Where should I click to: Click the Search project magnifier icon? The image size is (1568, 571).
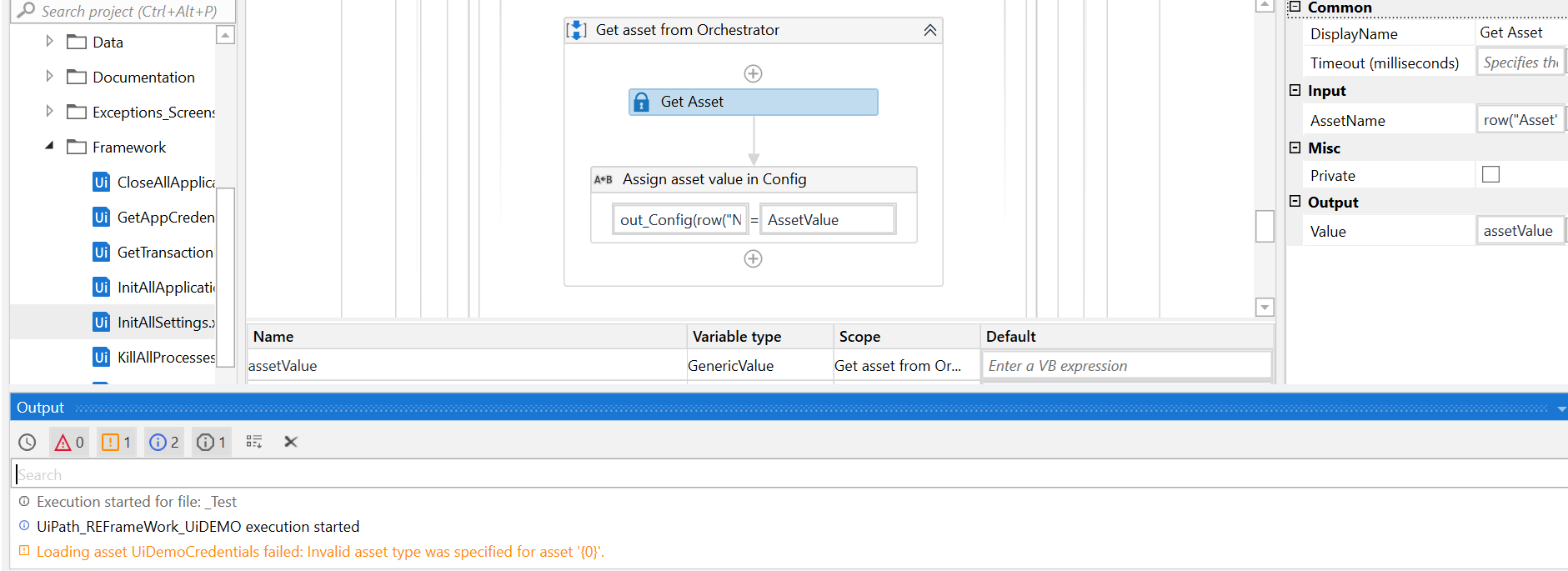(26, 10)
